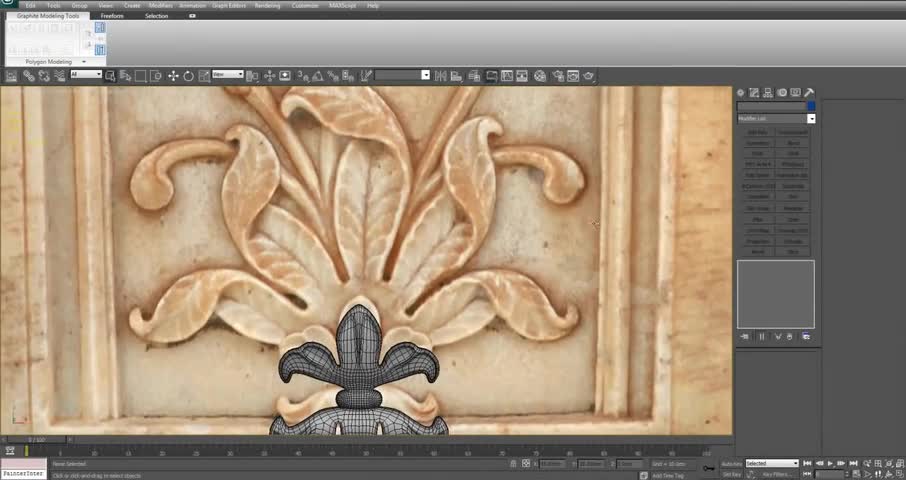Click the Align tool icon
The image size is (906, 480).
456,76
